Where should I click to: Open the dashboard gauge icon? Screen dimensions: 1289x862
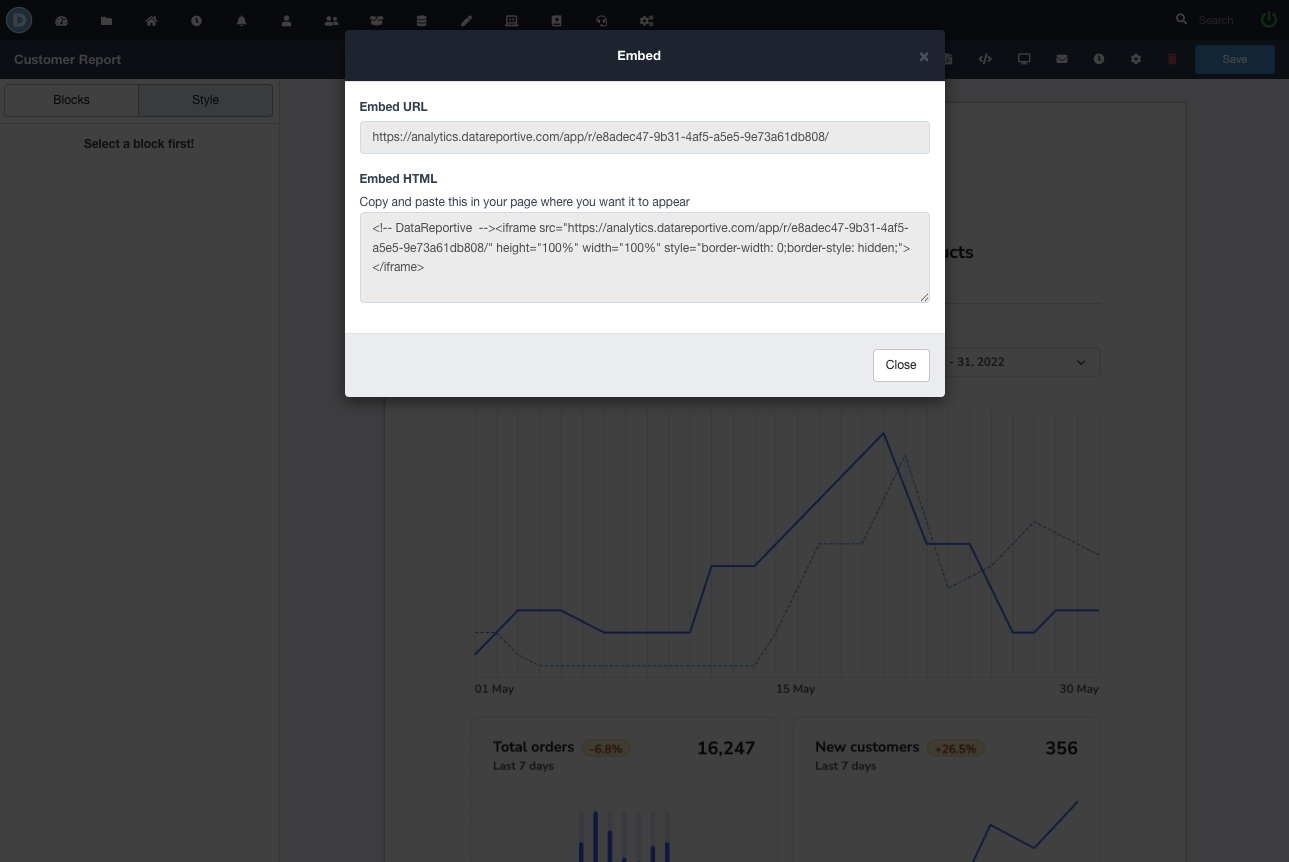click(61, 20)
